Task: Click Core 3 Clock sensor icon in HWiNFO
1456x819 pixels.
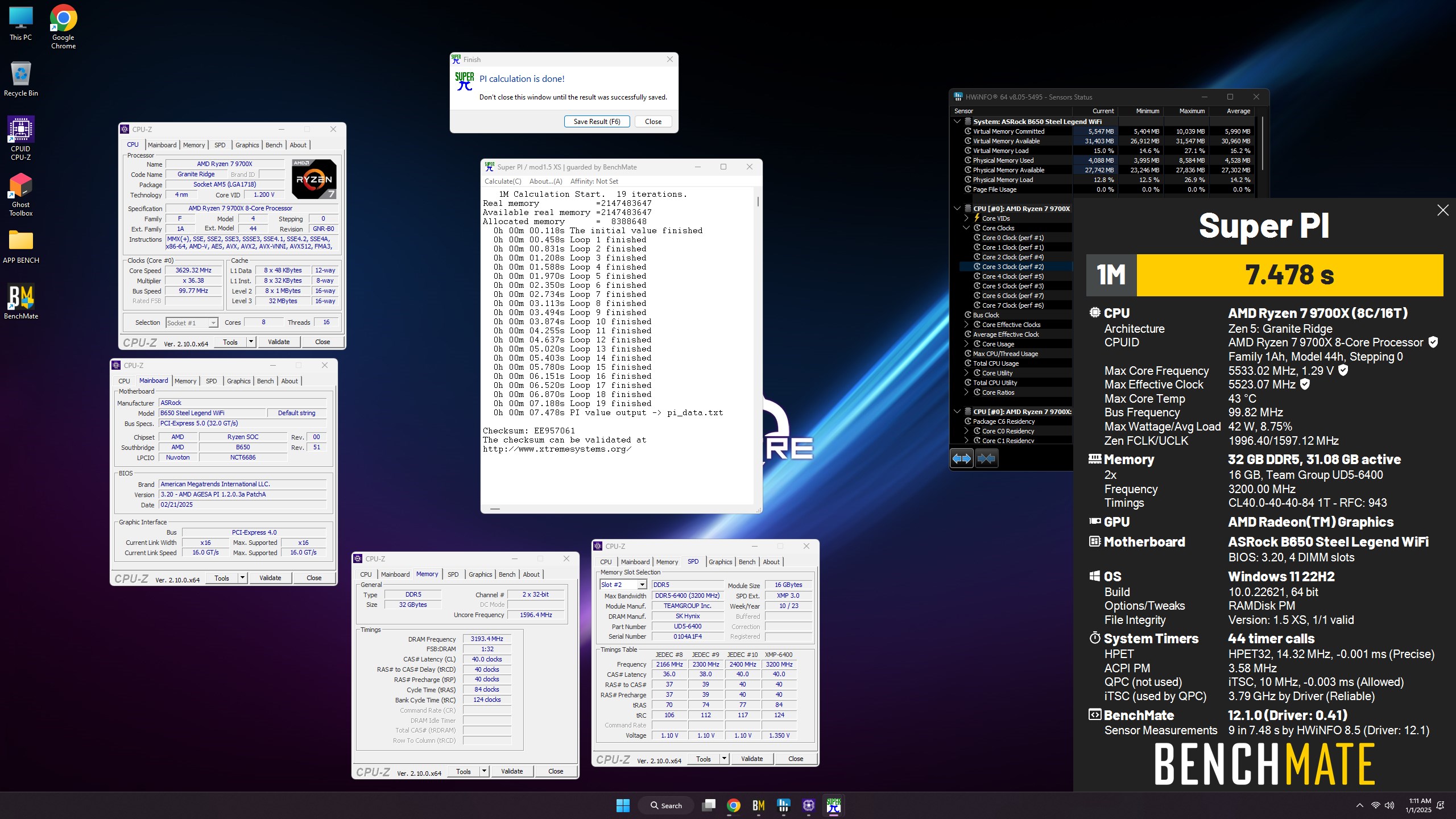Action: click(x=977, y=267)
